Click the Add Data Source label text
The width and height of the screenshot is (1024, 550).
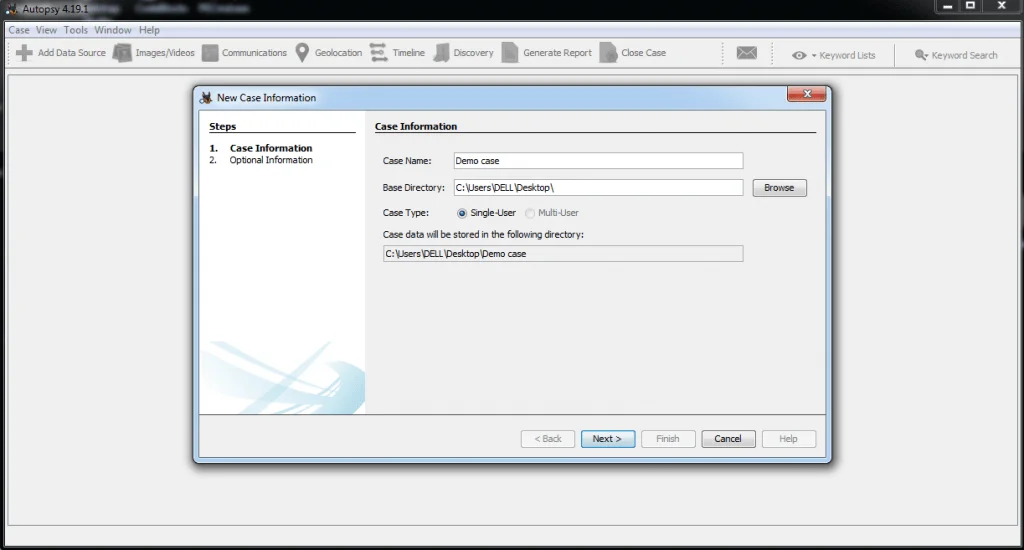point(71,53)
